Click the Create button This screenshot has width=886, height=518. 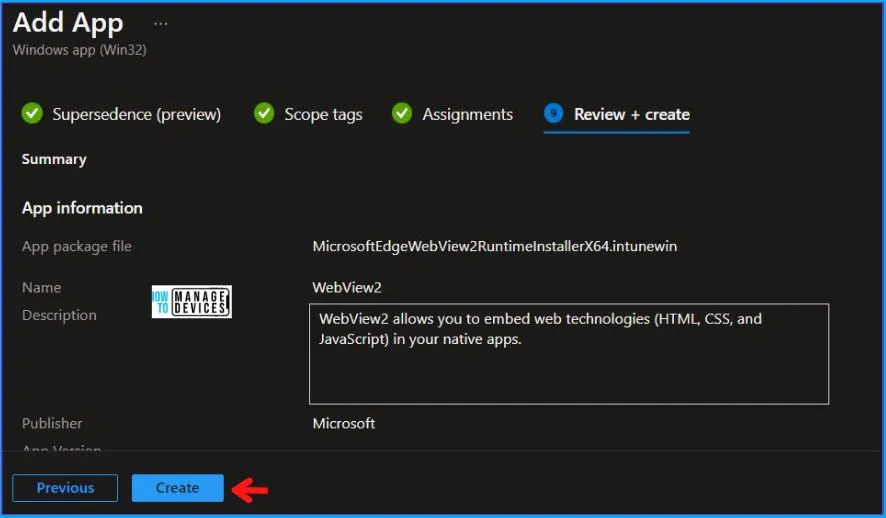(x=177, y=487)
